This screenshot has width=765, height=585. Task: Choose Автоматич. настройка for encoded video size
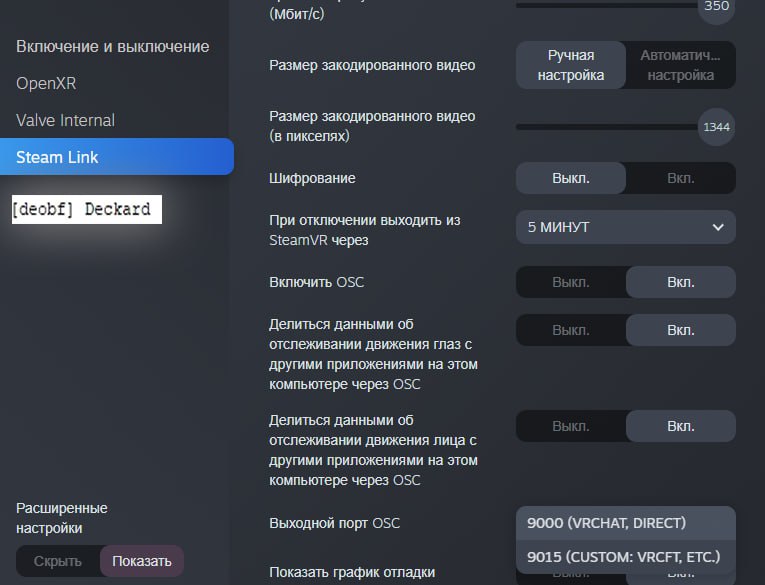[x=680, y=65]
